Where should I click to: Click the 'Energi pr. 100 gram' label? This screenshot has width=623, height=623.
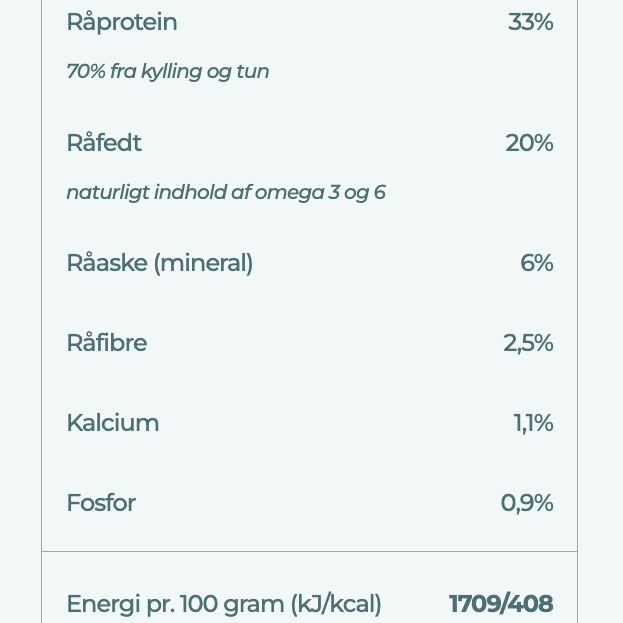(x=175, y=604)
